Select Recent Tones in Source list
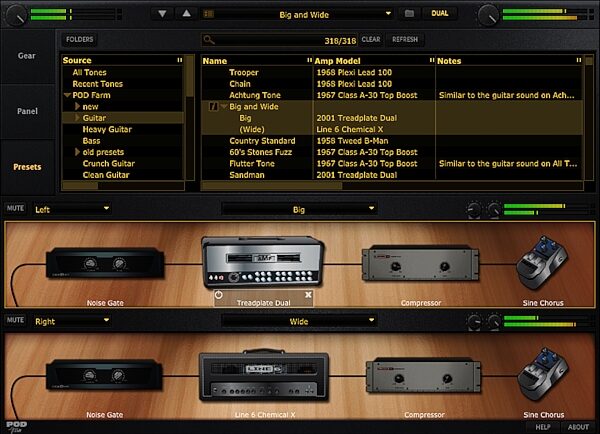The image size is (600, 434). pyautogui.click(x=122, y=84)
